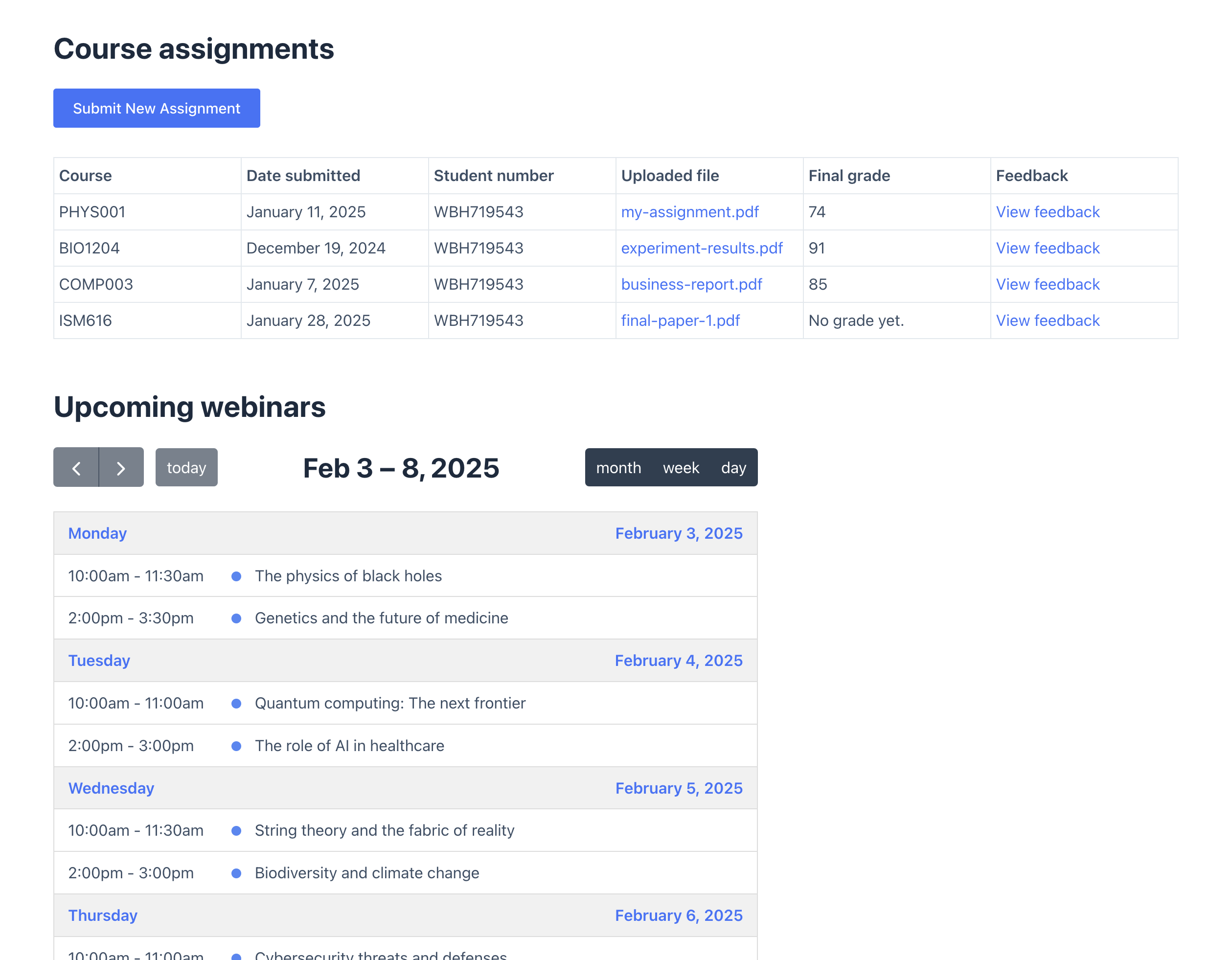Click the Submit New Assignment button

pyautogui.click(x=157, y=108)
